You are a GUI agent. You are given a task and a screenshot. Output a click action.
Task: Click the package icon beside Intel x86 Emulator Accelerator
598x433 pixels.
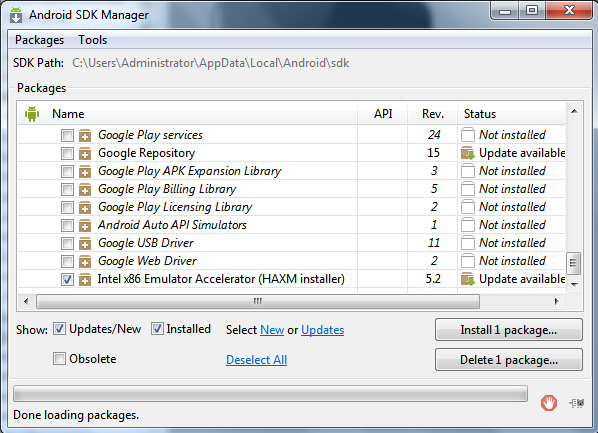tap(85, 279)
